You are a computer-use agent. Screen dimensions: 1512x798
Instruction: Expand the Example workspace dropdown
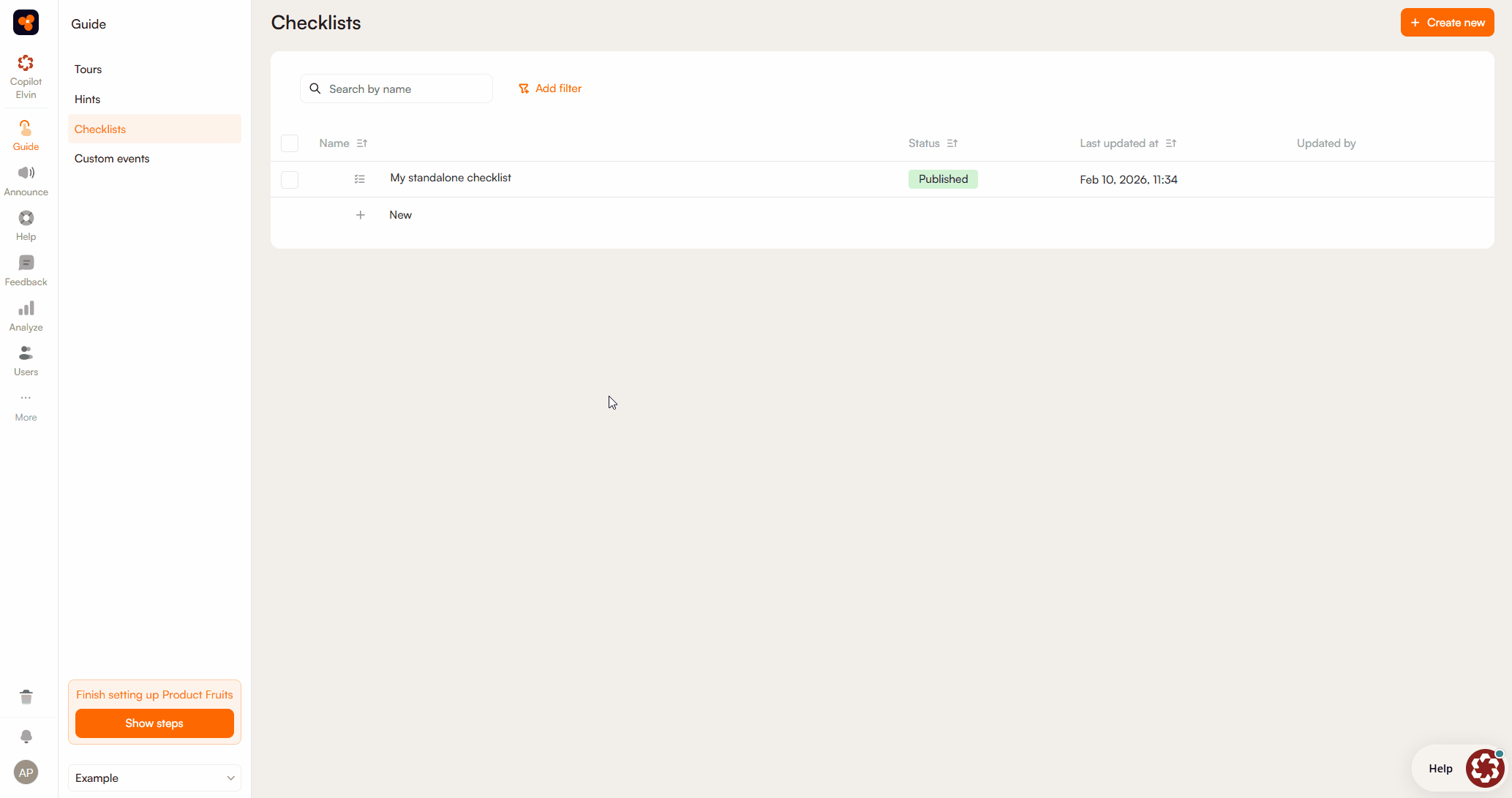[154, 778]
